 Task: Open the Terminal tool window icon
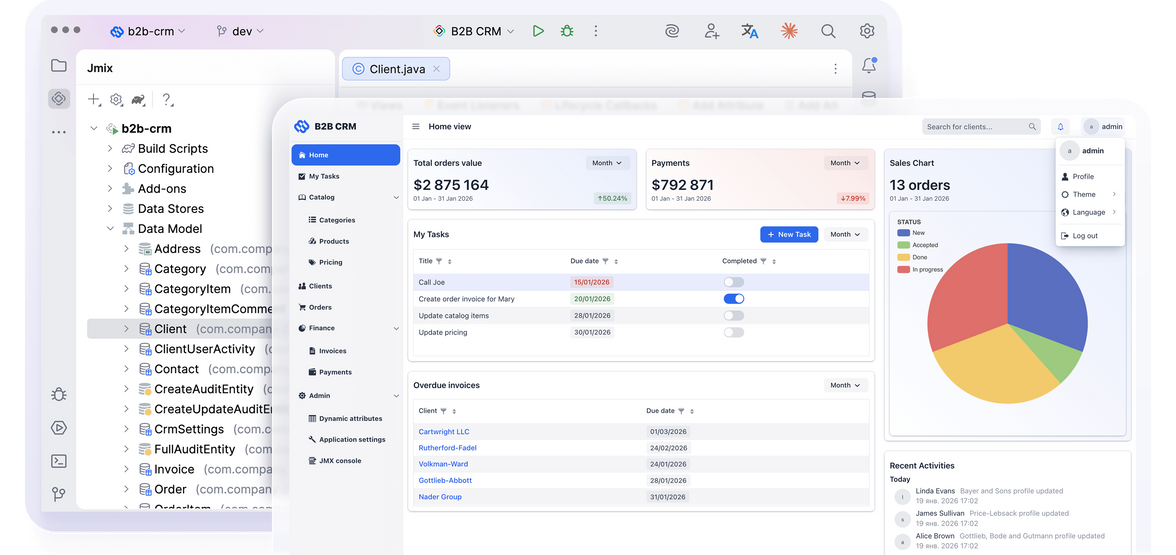[x=59, y=461]
